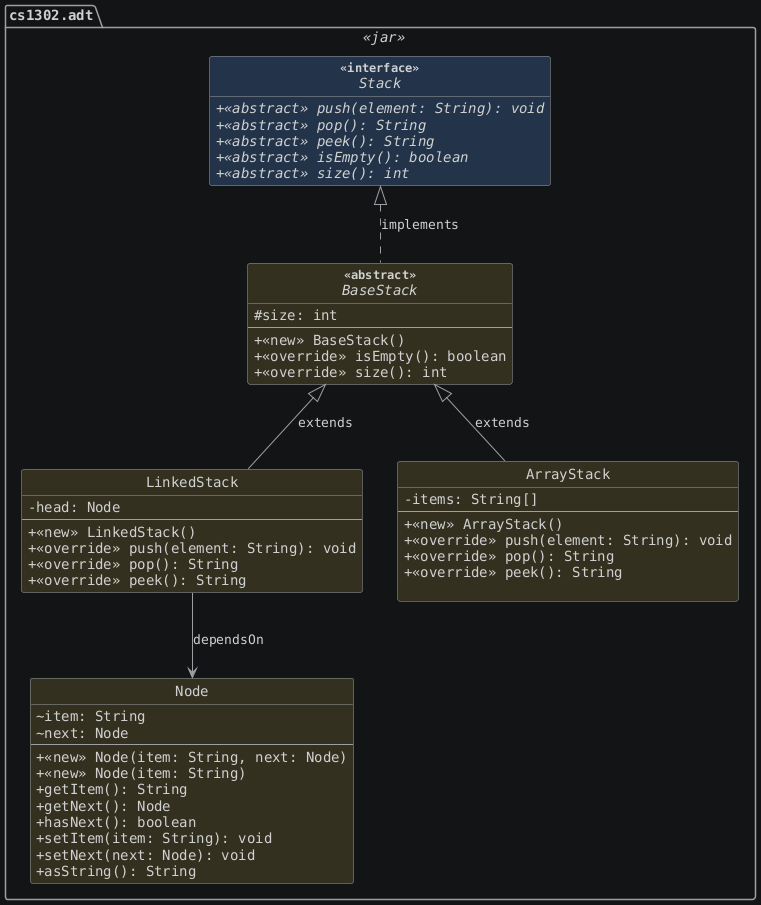This screenshot has height=905, width=761.
Task: Select the «abstract» stereotype on BaseStack
Action: (x=380, y=275)
